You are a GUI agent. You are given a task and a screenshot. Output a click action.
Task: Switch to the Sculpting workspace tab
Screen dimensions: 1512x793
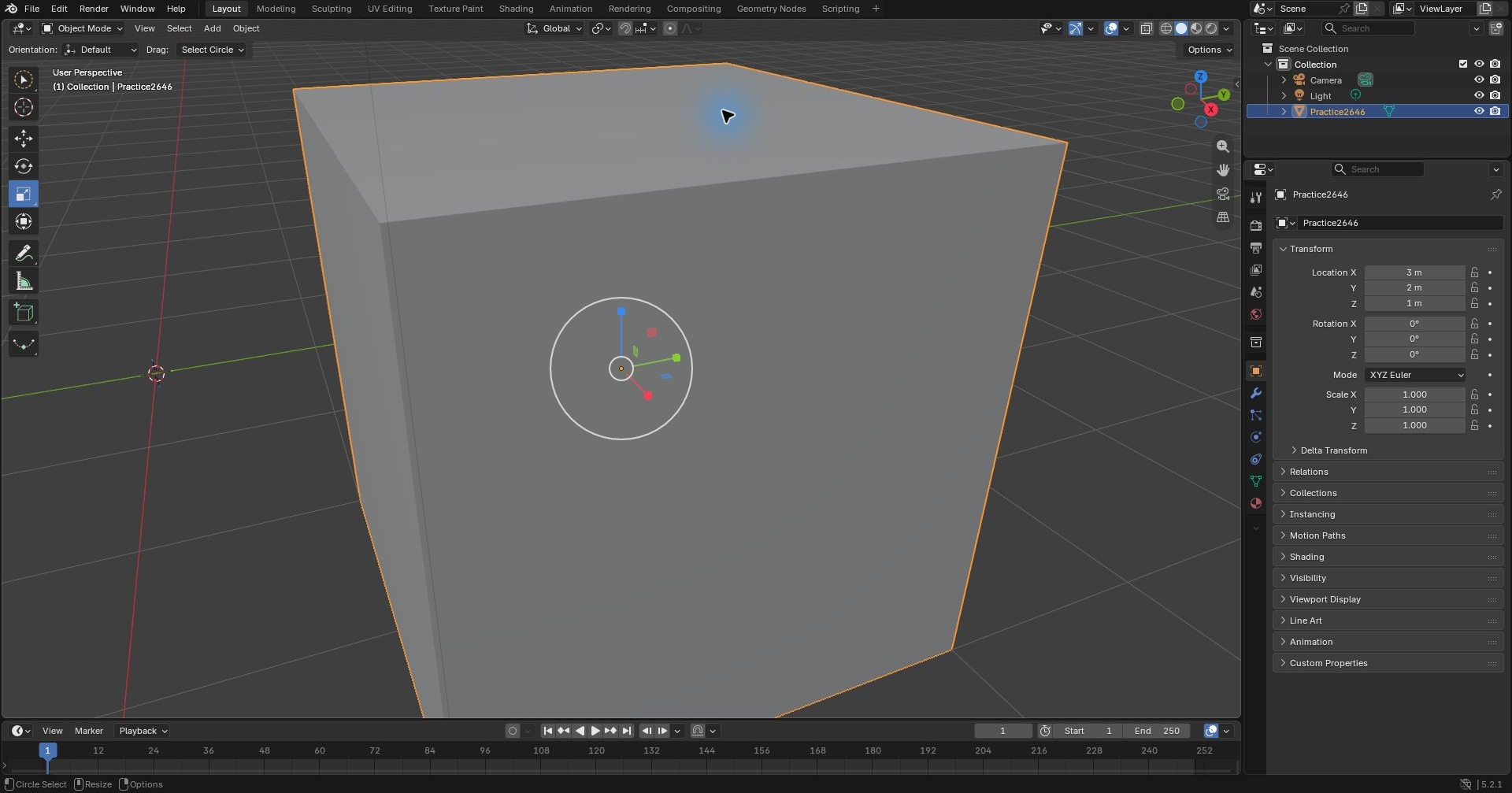pyautogui.click(x=331, y=9)
